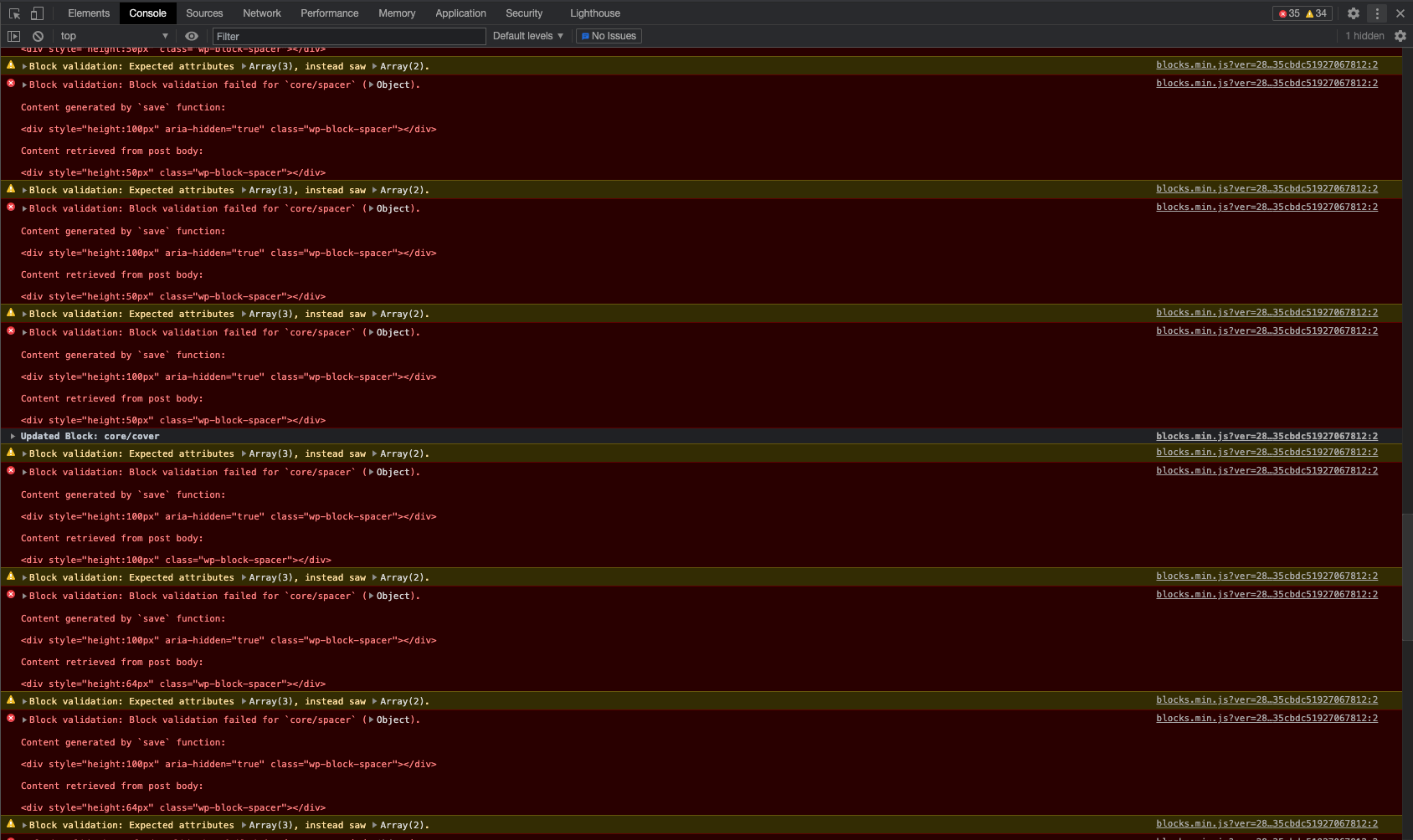Click the 35 errors counter badge
This screenshot has height=840, width=1413.
click(x=1289, y=13)
